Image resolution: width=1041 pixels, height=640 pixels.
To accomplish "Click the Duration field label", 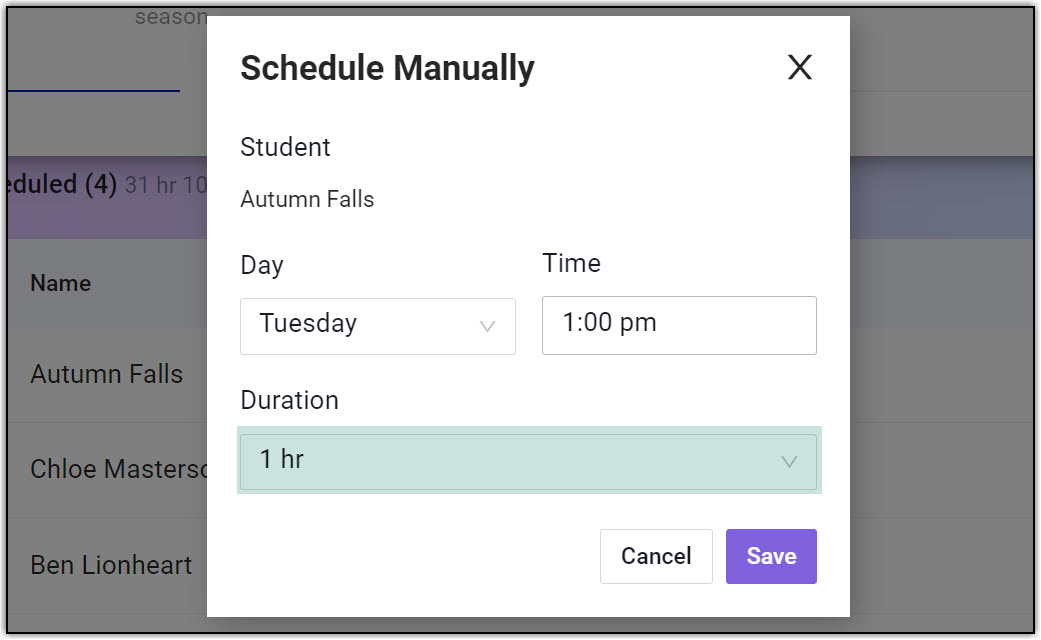I will tap(289, 400).
